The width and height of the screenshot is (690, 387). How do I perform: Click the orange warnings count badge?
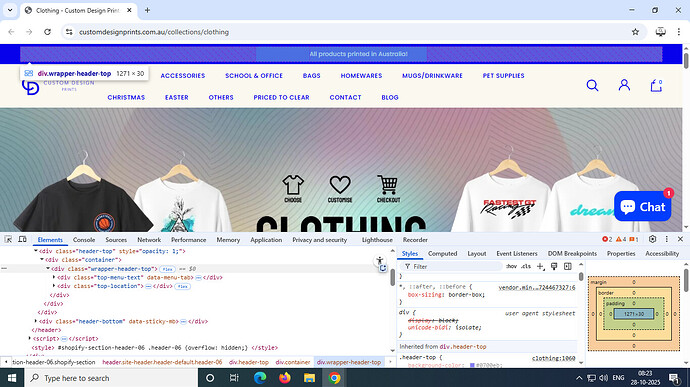pos(621,240)
